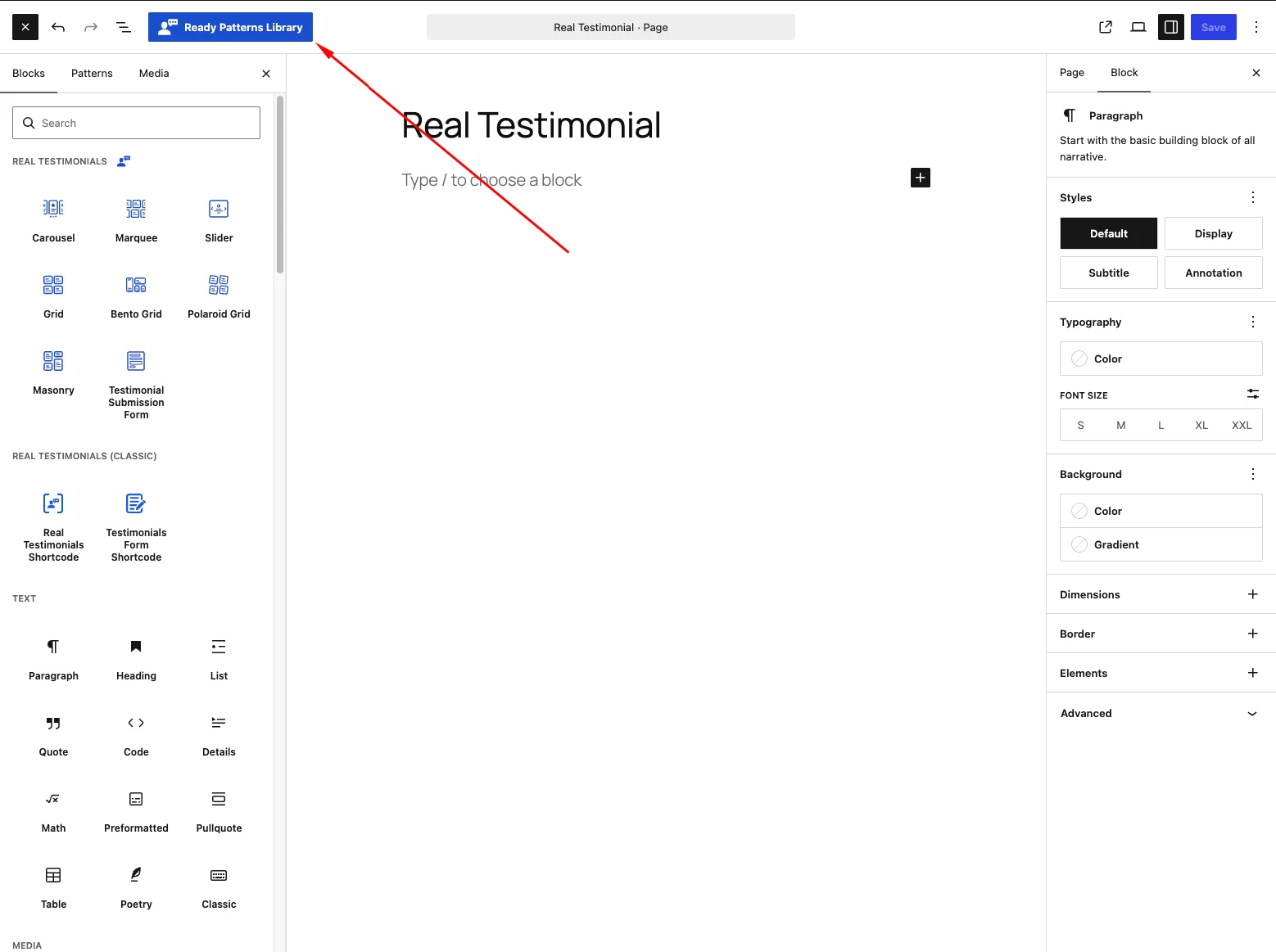Open the document overview list icon
Screen dimensions: 1276x952
[x=124, y=27]
